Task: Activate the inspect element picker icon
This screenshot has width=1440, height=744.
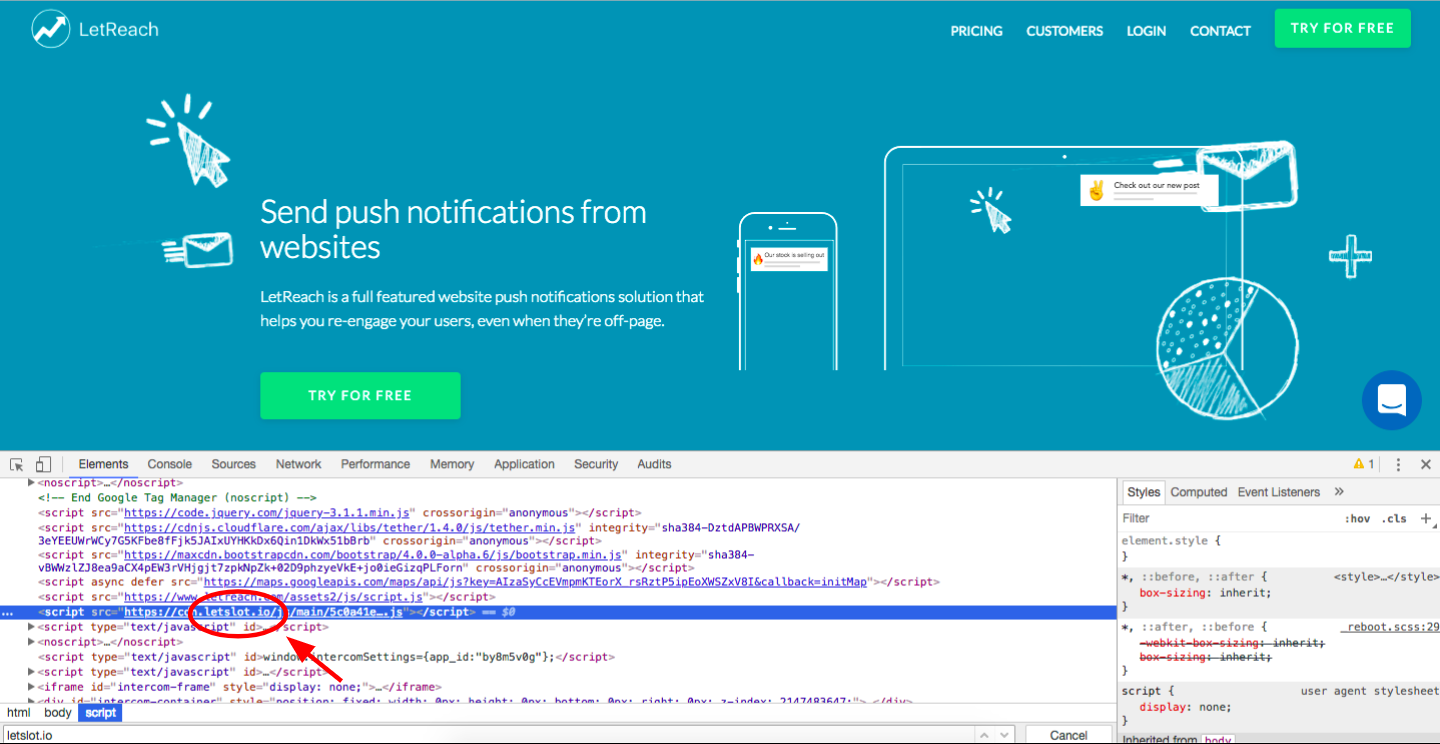Action: tap(17, 464)
